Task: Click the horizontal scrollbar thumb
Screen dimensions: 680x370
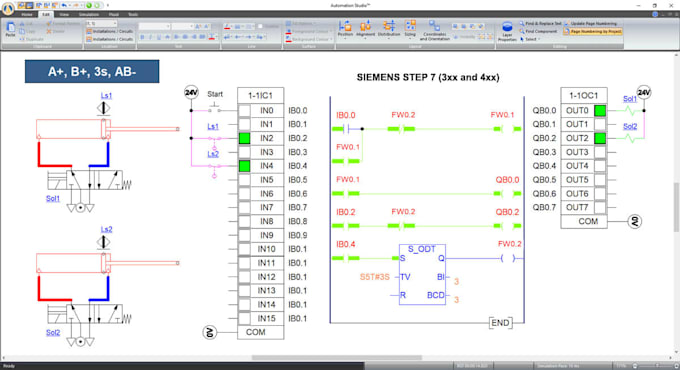Action: (x=337, y=358)
